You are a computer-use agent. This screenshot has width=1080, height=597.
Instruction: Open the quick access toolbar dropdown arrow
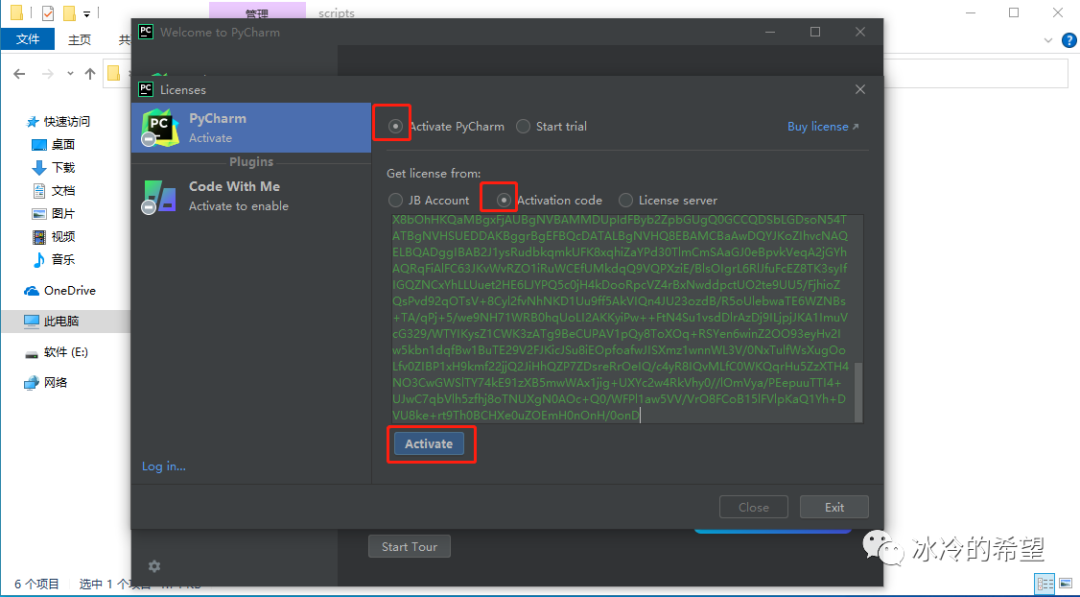click(87, 13)
